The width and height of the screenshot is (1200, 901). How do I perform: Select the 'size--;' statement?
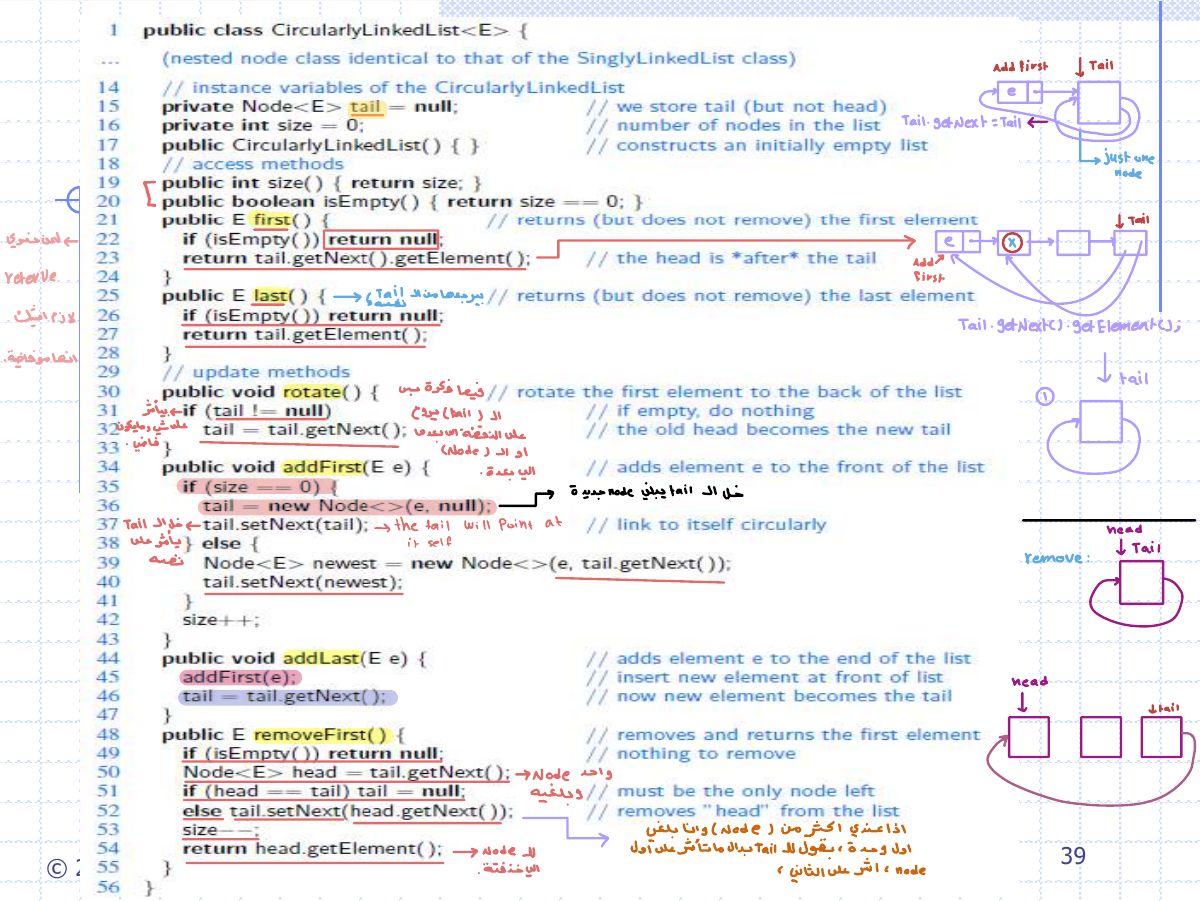click(x=220, y=830)
